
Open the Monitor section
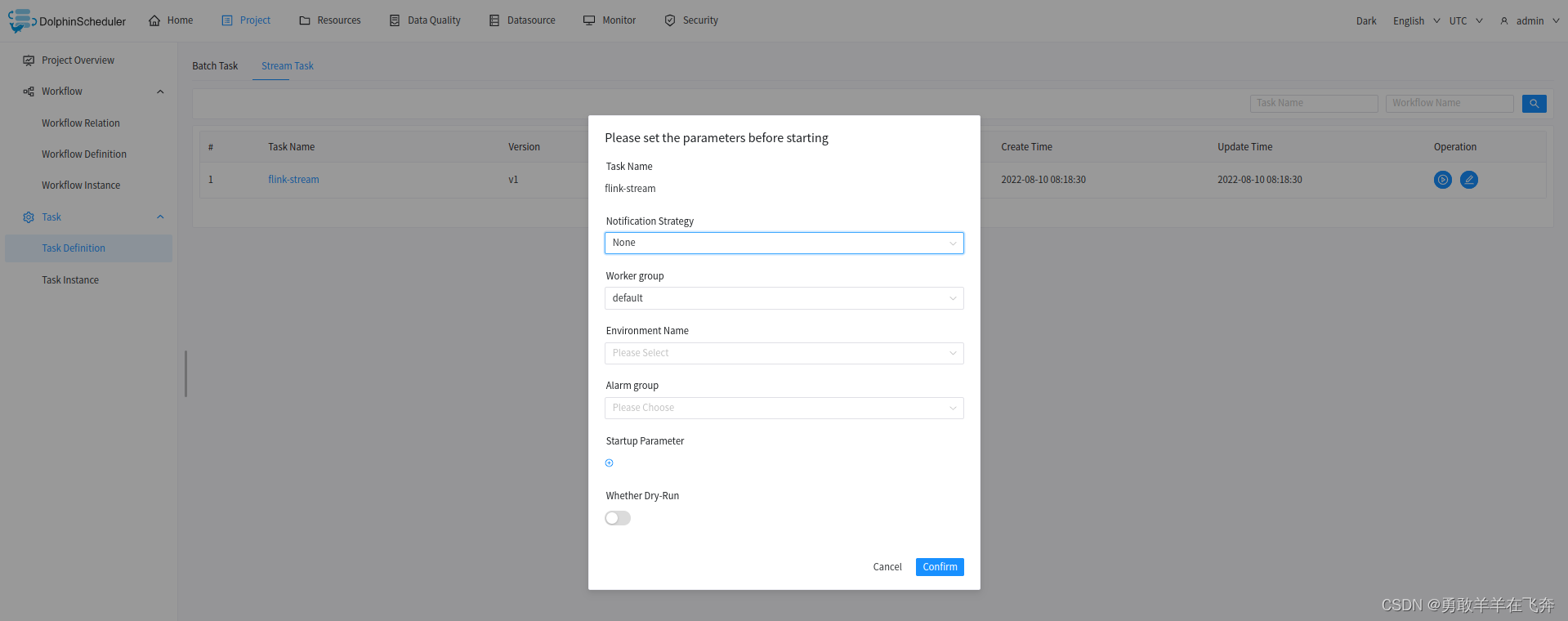(x=610, y=20)
